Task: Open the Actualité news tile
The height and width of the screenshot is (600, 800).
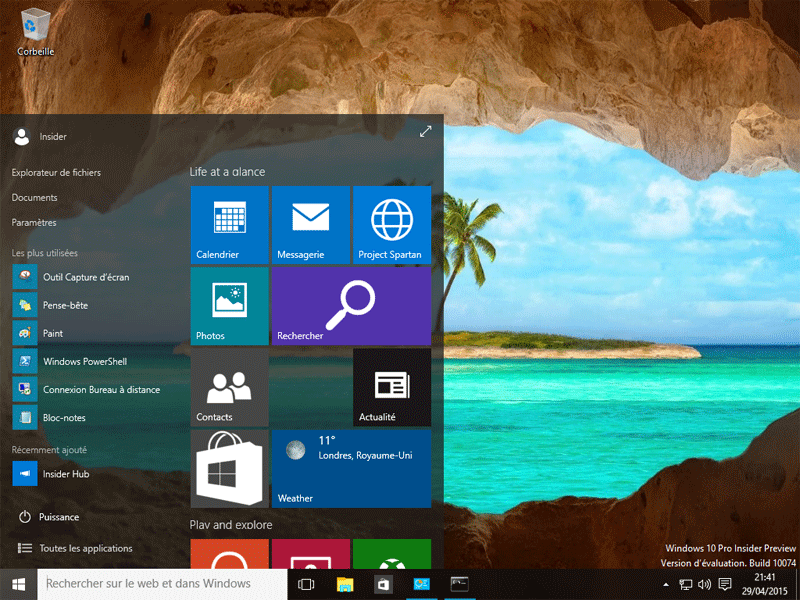Action: coord(392,387)
